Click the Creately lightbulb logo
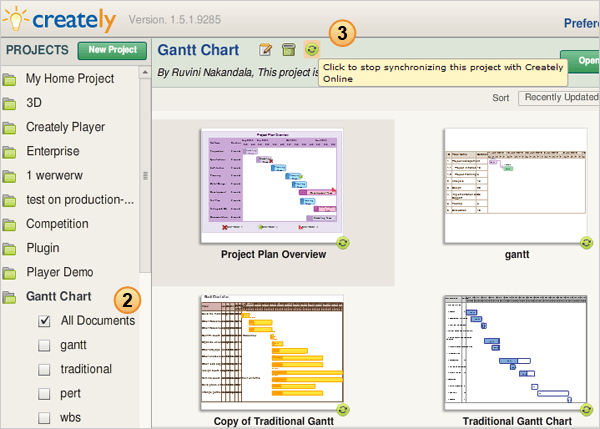This screenshot has height=429, width=600. pyautogui.click(x=15, y=19)
